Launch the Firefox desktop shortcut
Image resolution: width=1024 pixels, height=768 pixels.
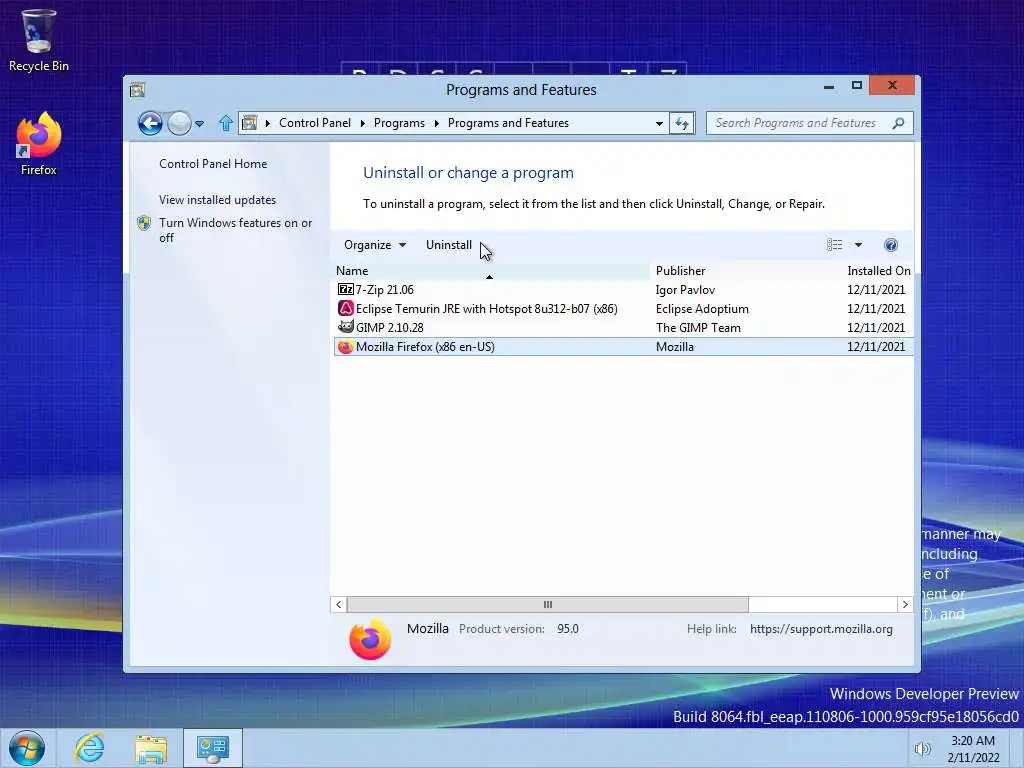[x=38, y=144]
